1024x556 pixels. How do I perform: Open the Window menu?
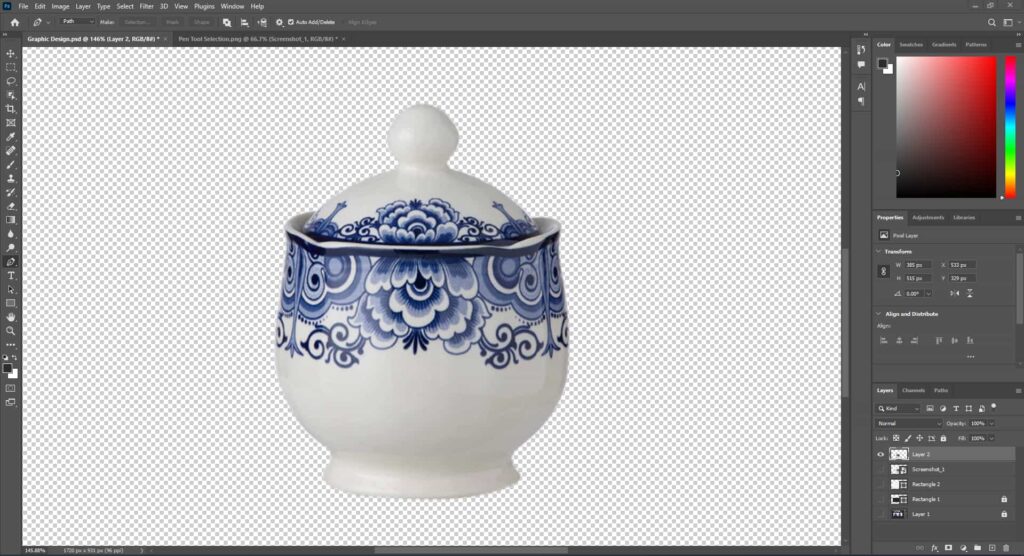click(x=232, y=7)
